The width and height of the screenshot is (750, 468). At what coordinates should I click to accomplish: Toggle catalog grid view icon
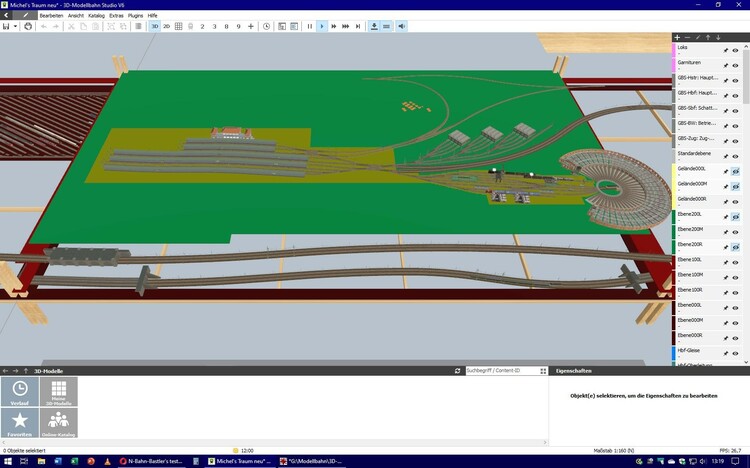click(x=543, y=371)
